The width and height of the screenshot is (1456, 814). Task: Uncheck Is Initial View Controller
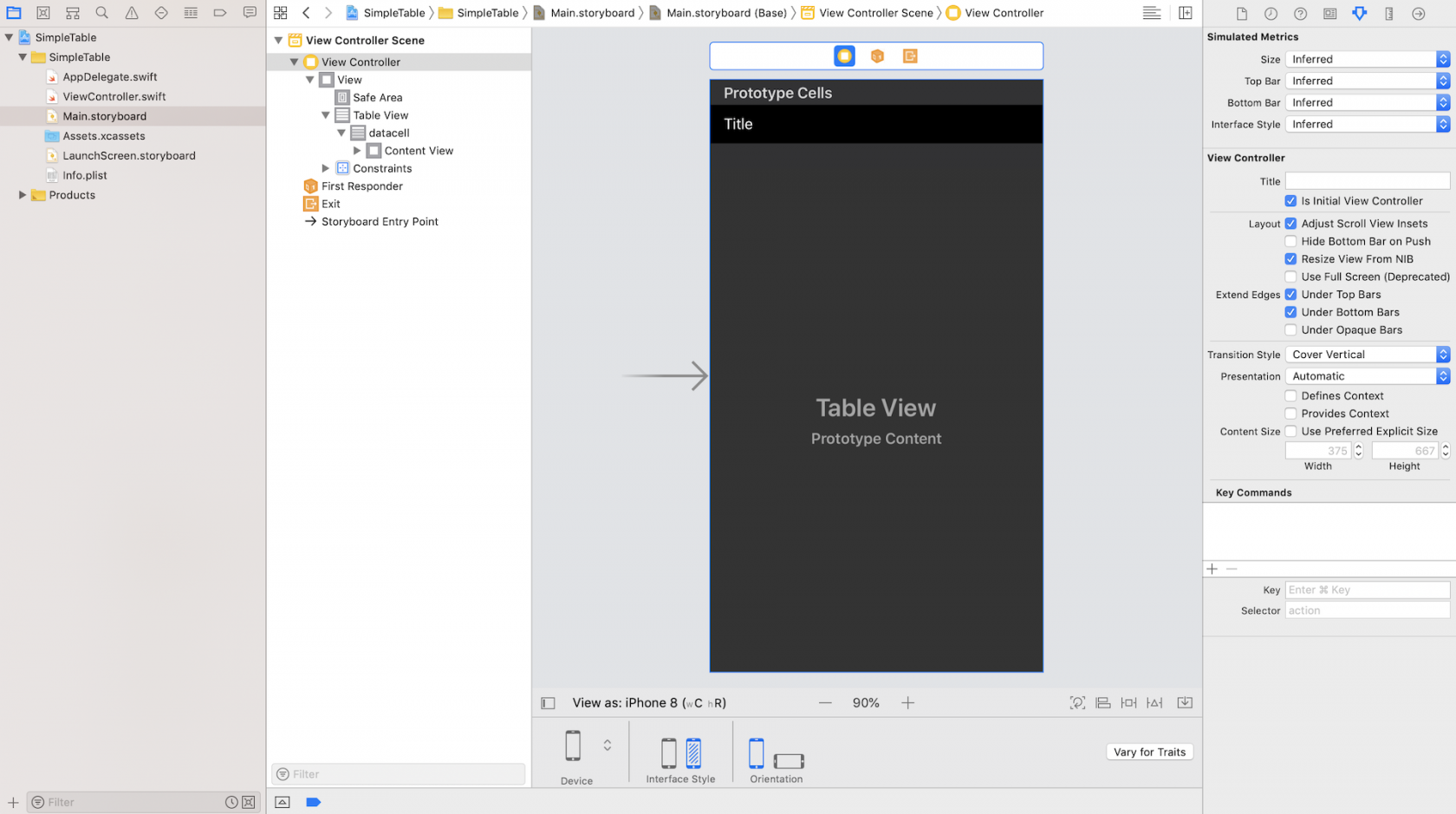tap(1290, 200)
